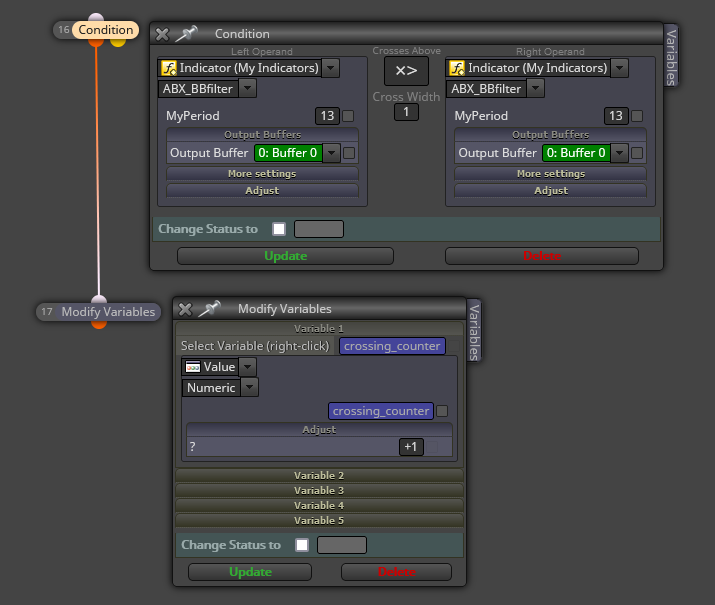Close the Modify Variables panel with X icon
This screenshot has height=605, width=715.
point(185,309)
